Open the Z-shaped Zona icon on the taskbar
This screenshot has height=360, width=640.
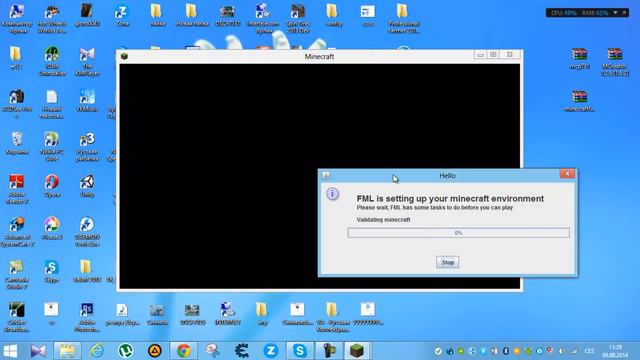pyautogui.click(x=271, y=351)
